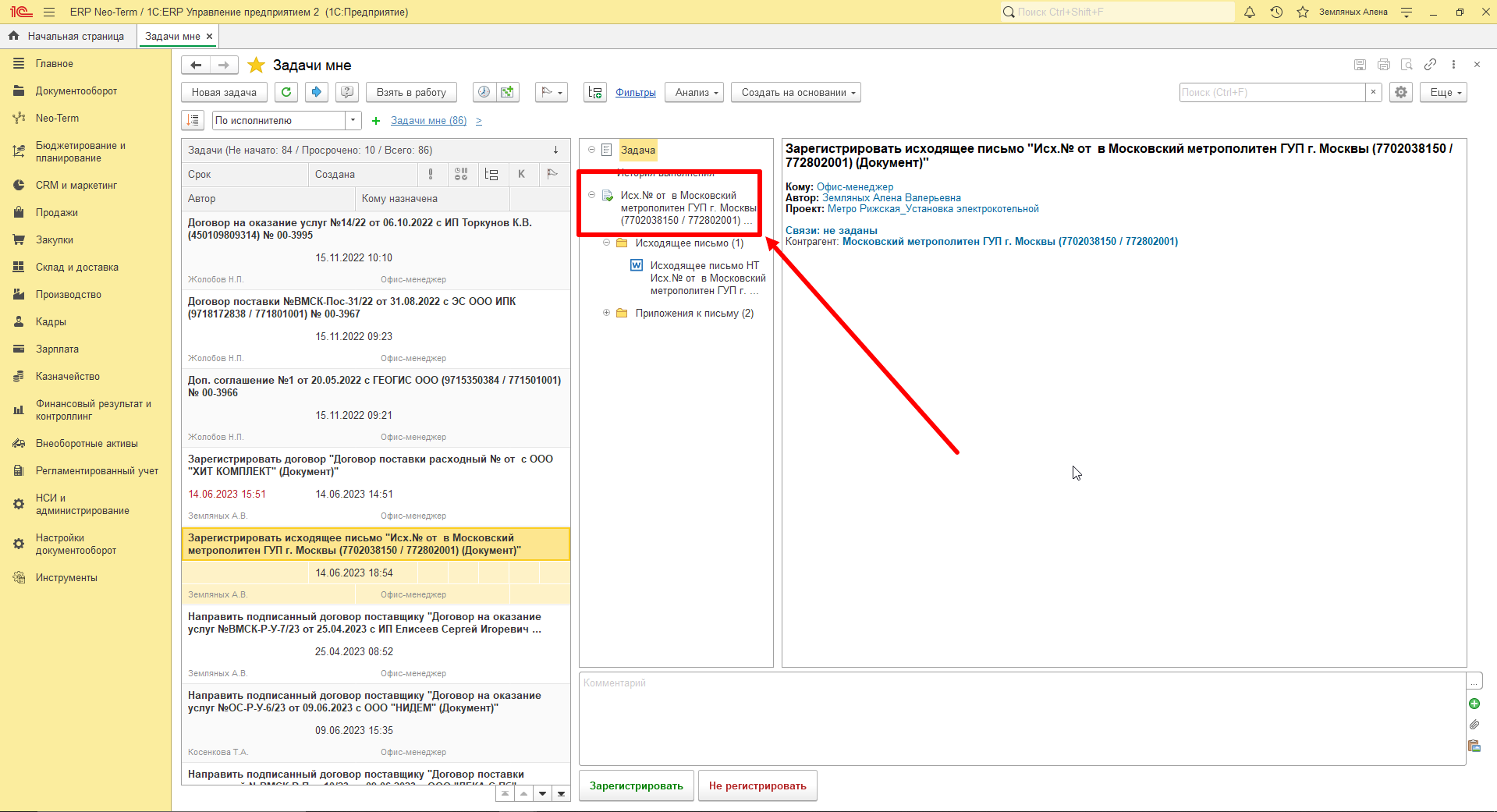The height and width of the screenshot is (812, 1497).
Task: Open favorites star in title bar
Action: coord(1303,12)
